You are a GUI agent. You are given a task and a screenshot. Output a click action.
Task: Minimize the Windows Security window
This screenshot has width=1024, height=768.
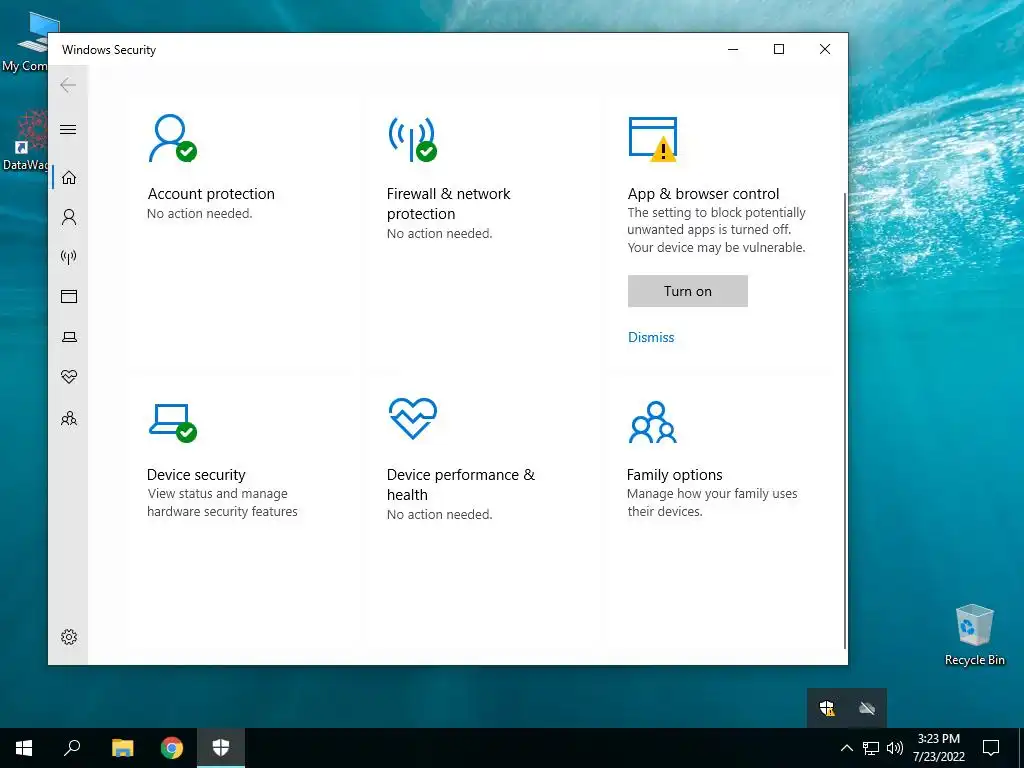(733, 49)
